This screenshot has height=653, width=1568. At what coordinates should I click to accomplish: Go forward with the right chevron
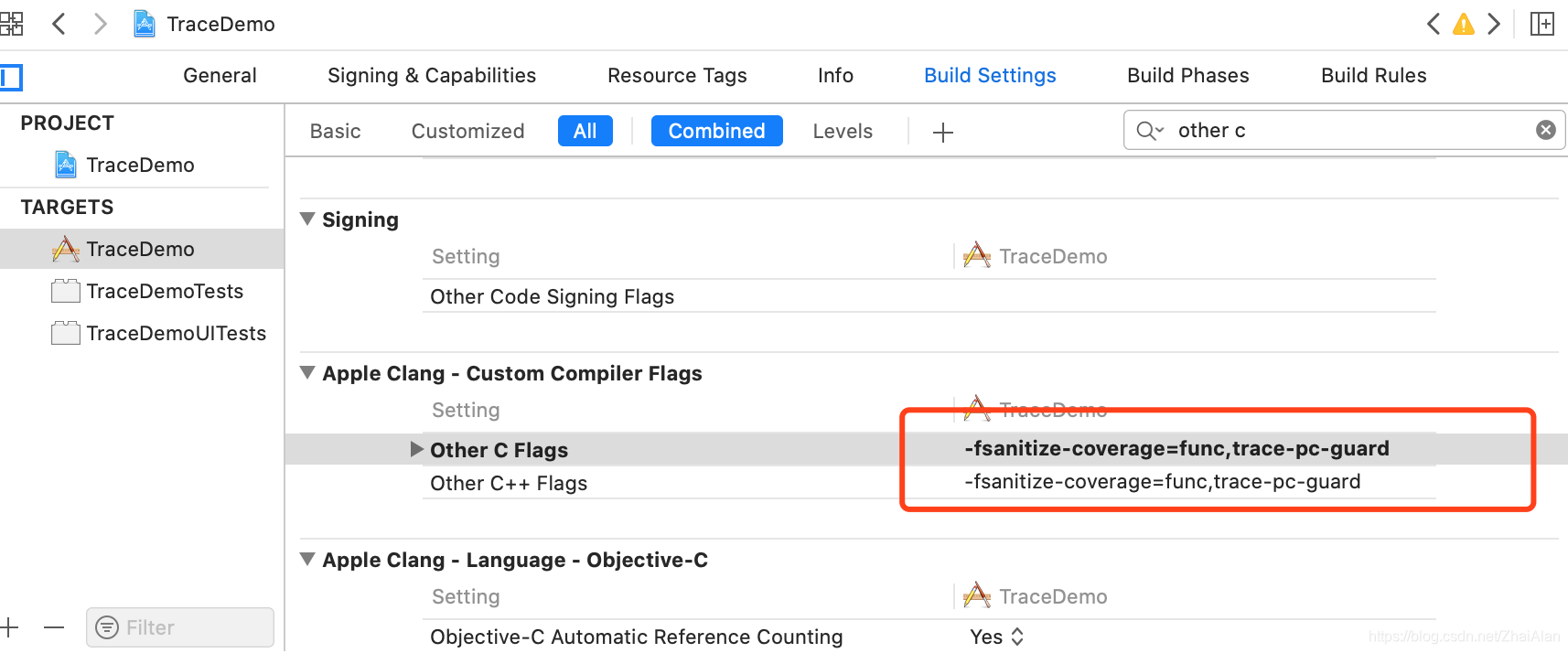pyautogui.click(x=100, y=24)
